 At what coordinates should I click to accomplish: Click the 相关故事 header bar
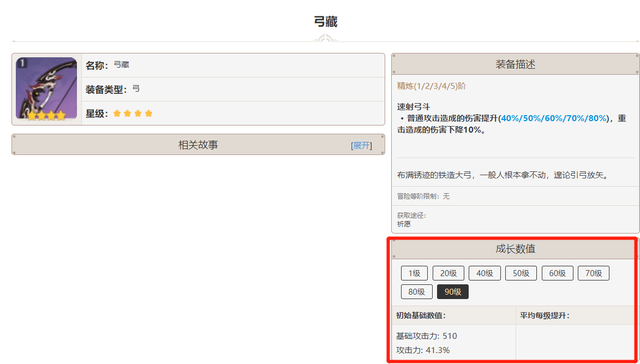click(x=198, y=144)
